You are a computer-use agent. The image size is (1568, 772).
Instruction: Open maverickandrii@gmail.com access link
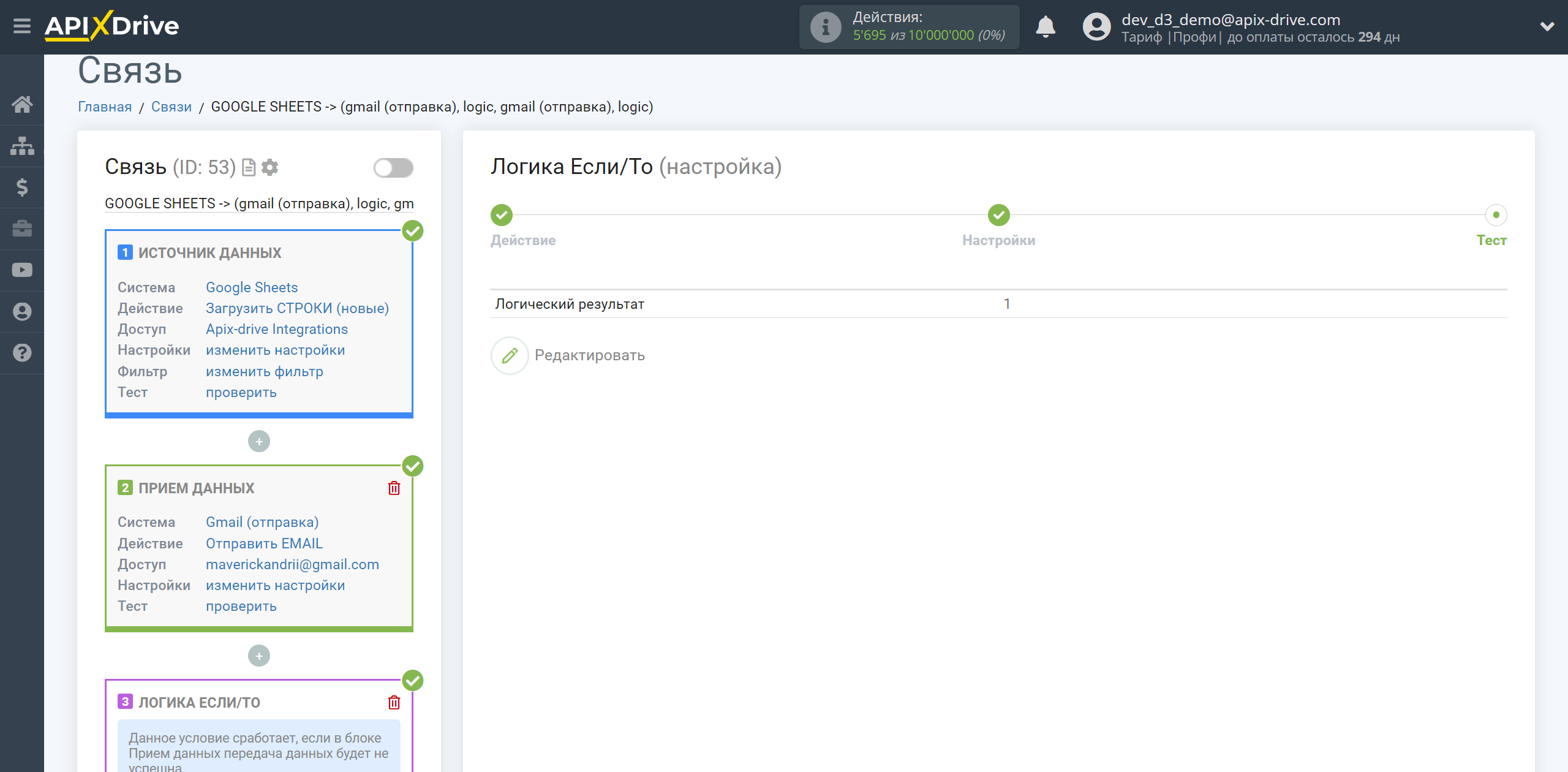pyautogui.click(x=292, y=564)
